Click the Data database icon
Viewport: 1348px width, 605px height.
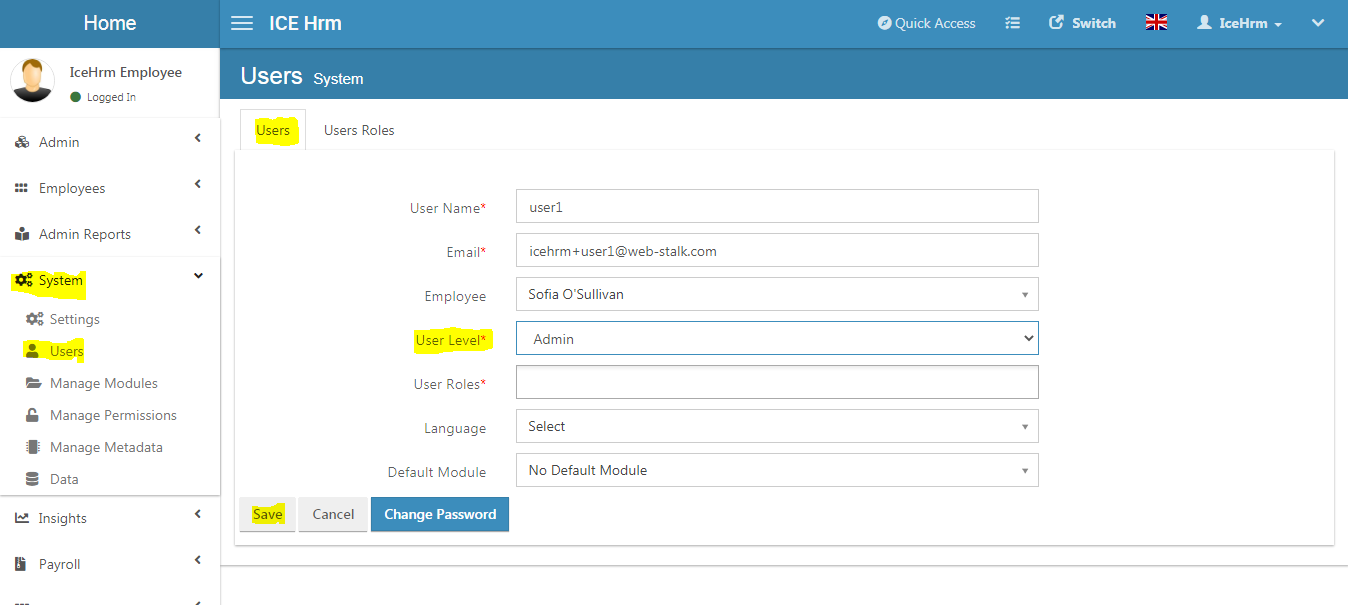[32, 479]
